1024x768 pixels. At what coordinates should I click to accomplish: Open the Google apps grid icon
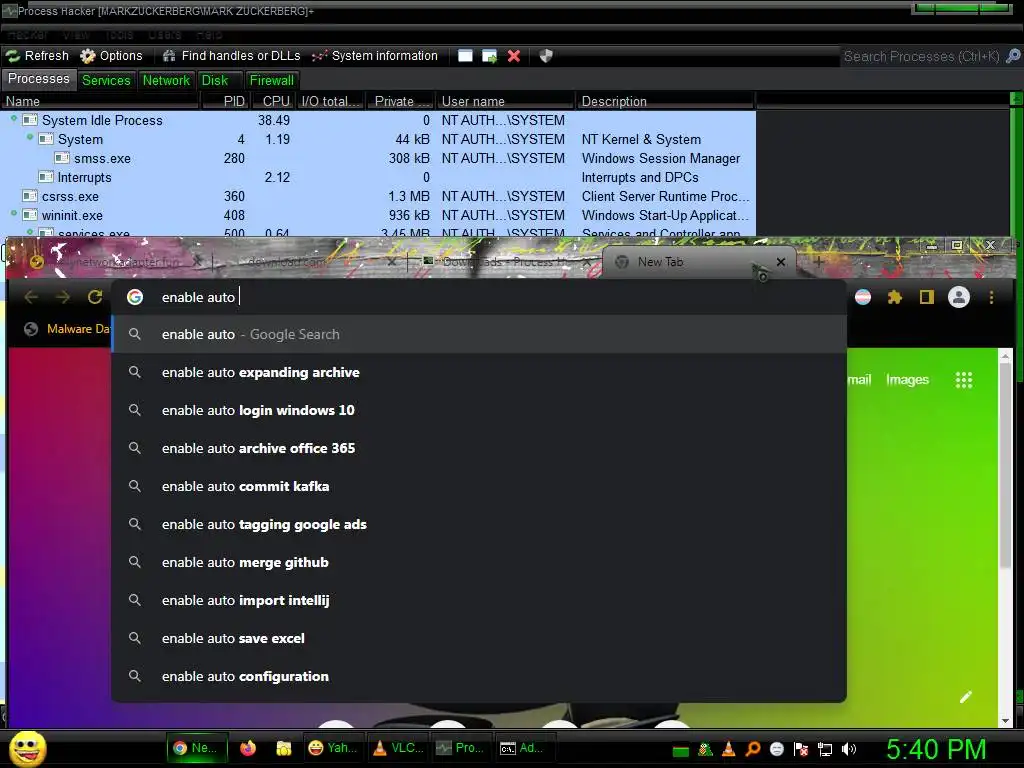tap(964, 379)
